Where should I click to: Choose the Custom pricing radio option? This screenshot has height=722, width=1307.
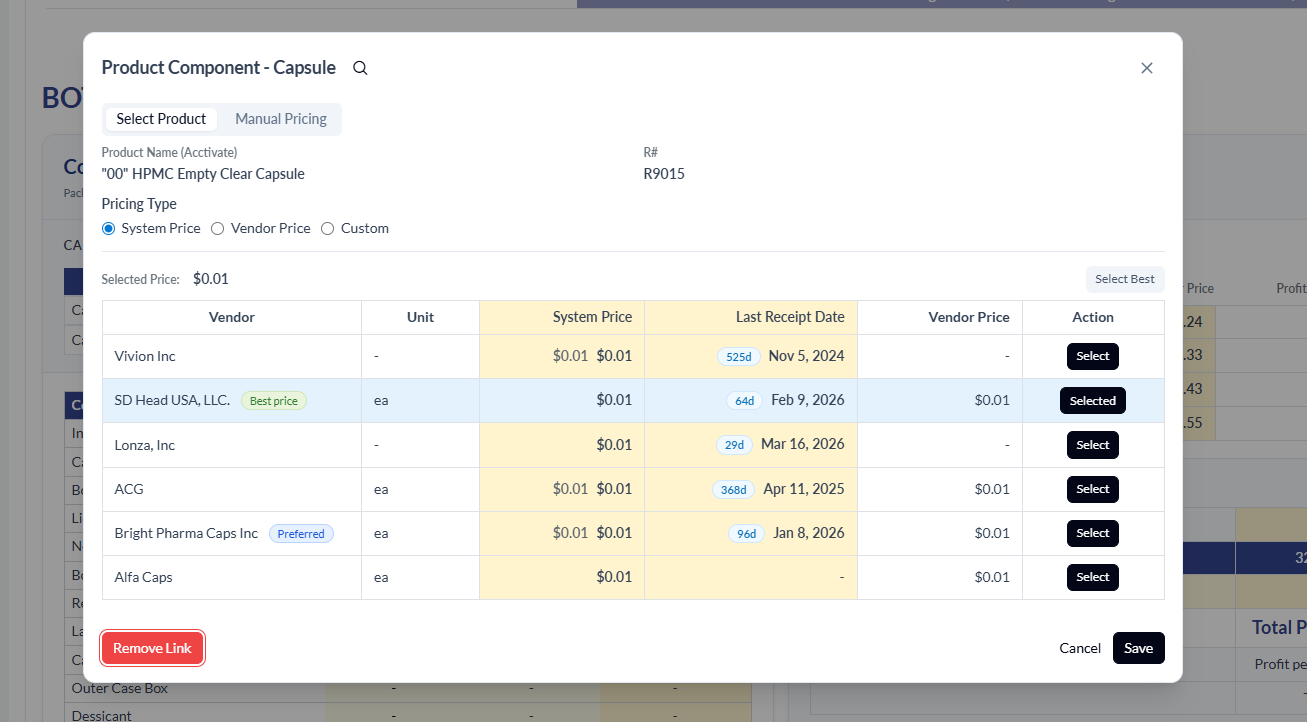328,228
